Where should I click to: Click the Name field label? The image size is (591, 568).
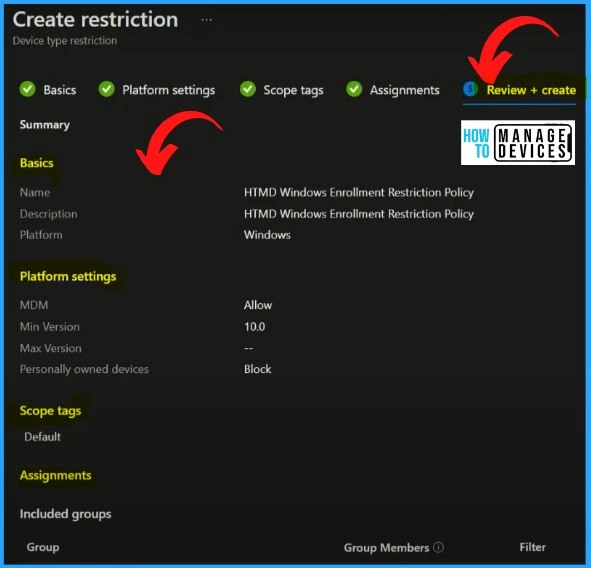click(x=35, y=193)
